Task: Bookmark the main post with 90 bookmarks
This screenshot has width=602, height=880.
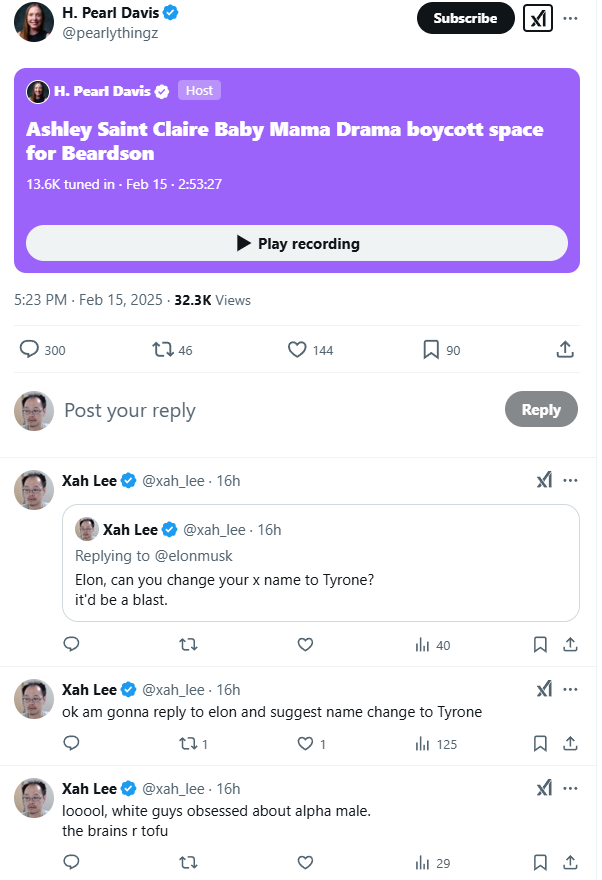Action: click(x=431, y=350)
